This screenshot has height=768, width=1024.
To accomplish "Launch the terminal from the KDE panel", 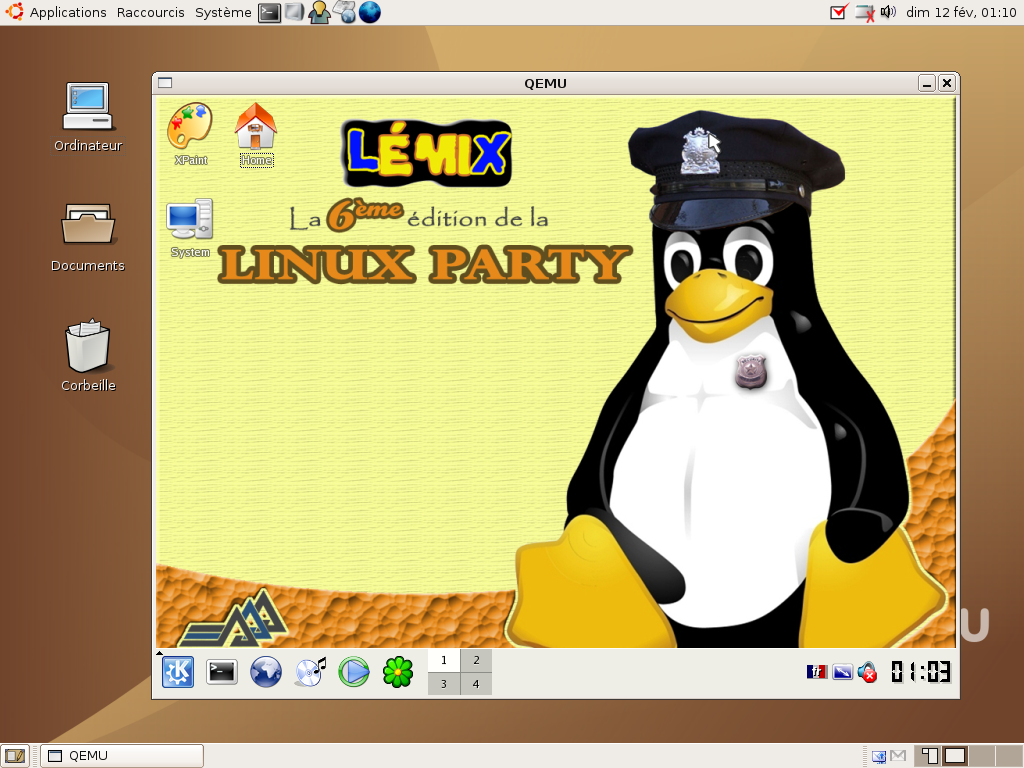I will point(221,672).
